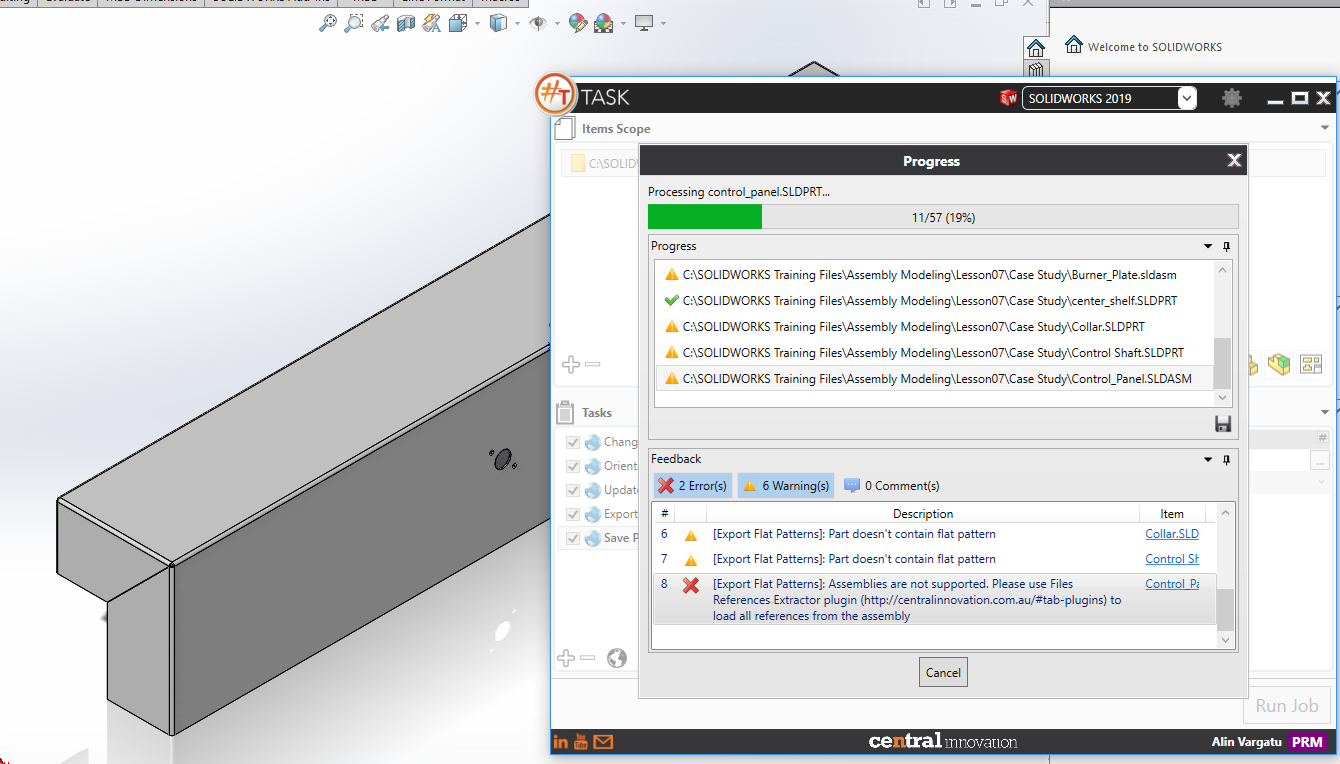Viewport: 1340px width, 764px height.
Task: Select the Control_Panel.SLDASM progress row
Action: [x=934, y=379]
